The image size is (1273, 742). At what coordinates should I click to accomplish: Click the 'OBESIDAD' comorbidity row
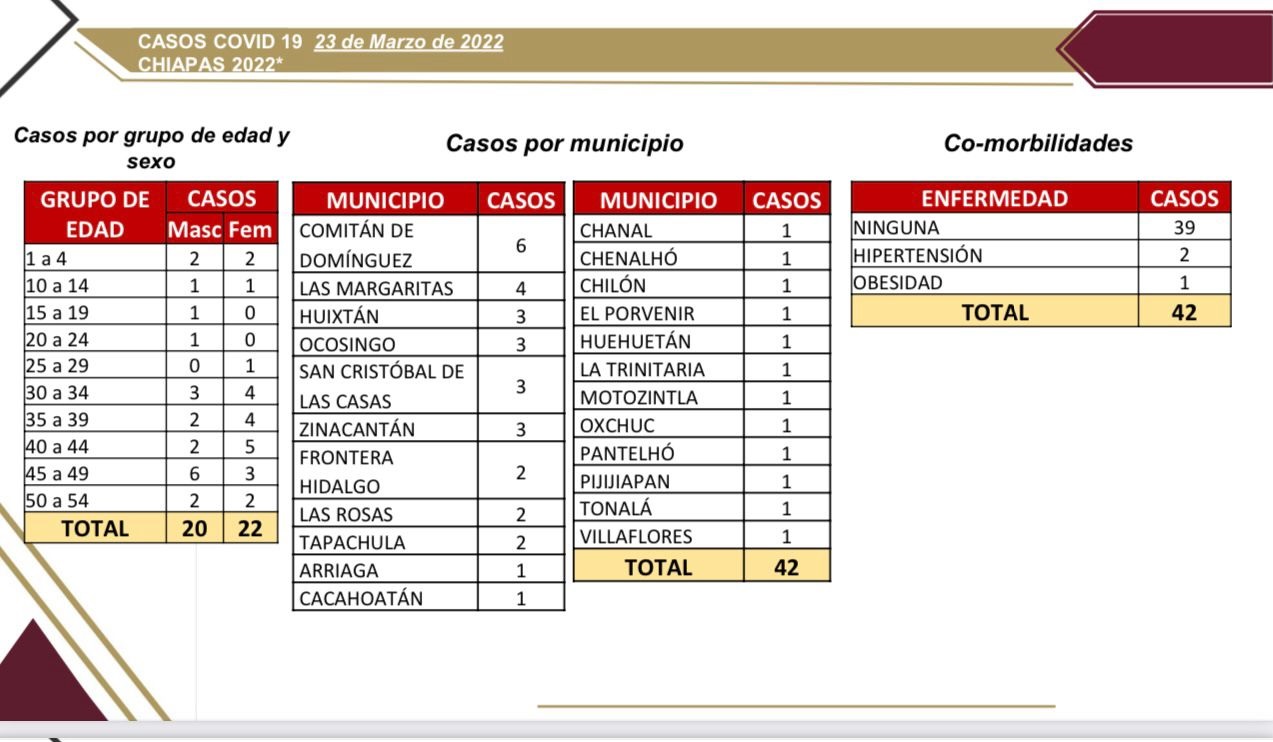(1041, 282)
